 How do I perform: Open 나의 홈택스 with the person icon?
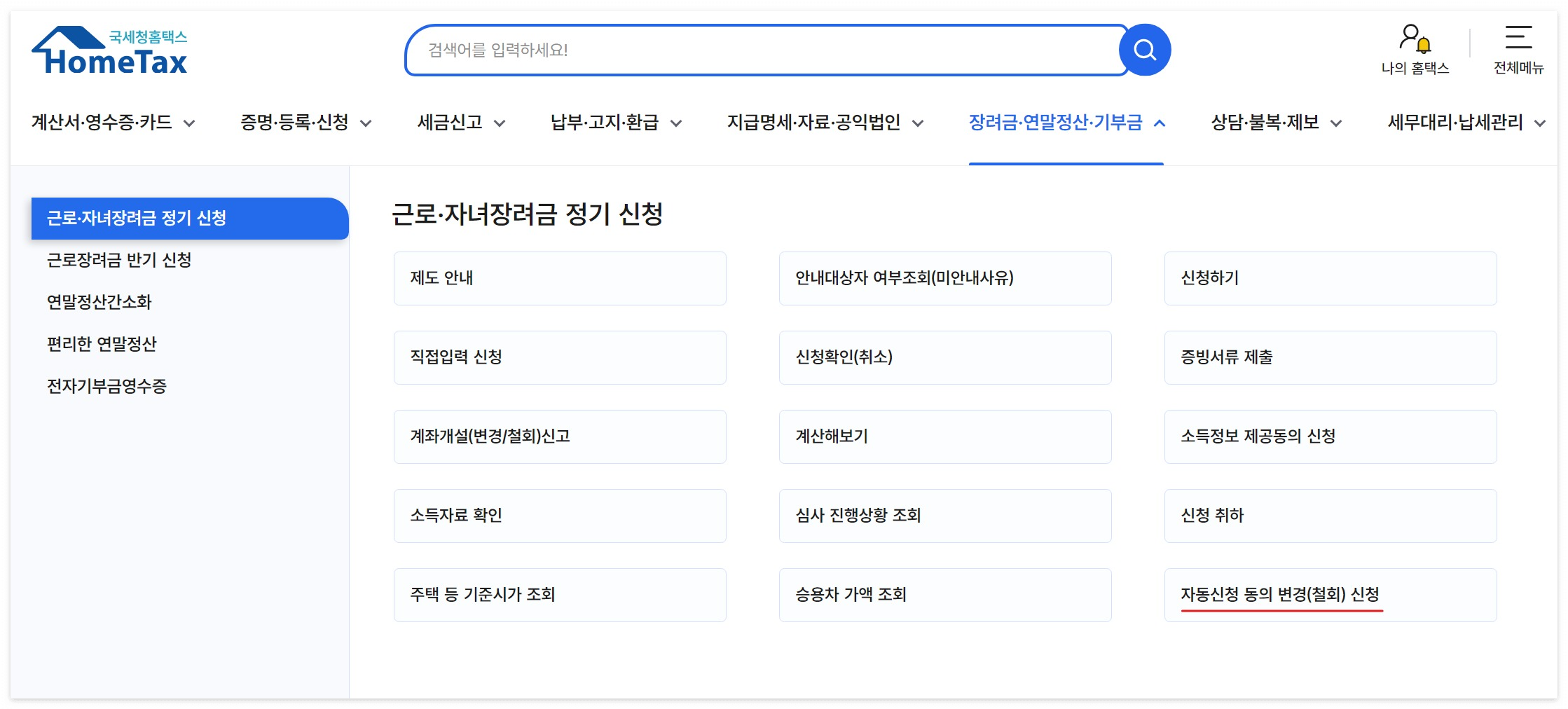click(1415, 49)
